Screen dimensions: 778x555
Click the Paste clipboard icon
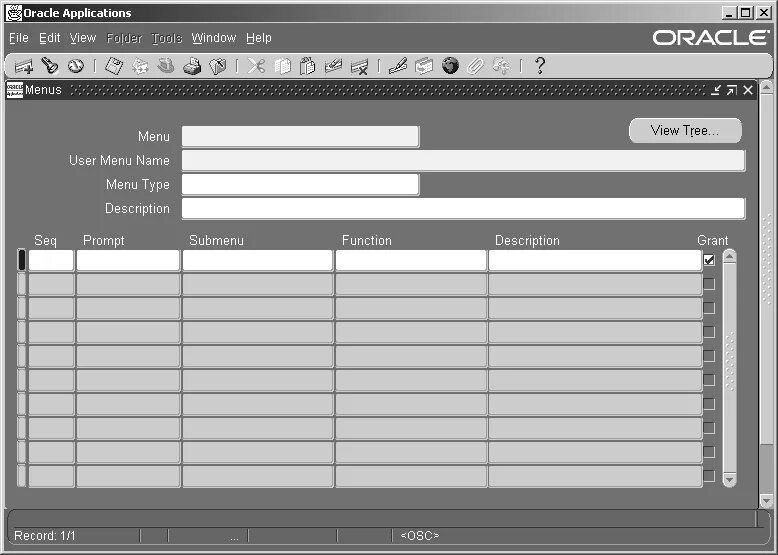coord(308,65)
